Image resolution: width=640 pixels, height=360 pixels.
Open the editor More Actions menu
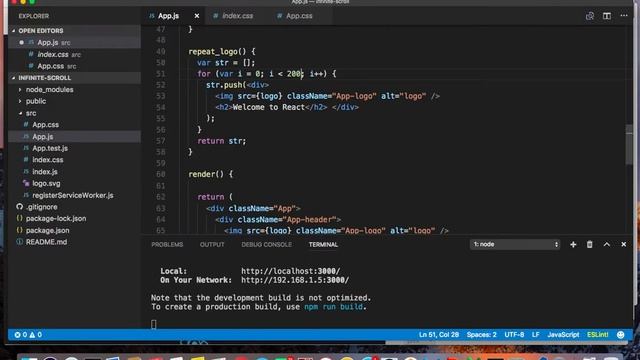tap(624, 16)
